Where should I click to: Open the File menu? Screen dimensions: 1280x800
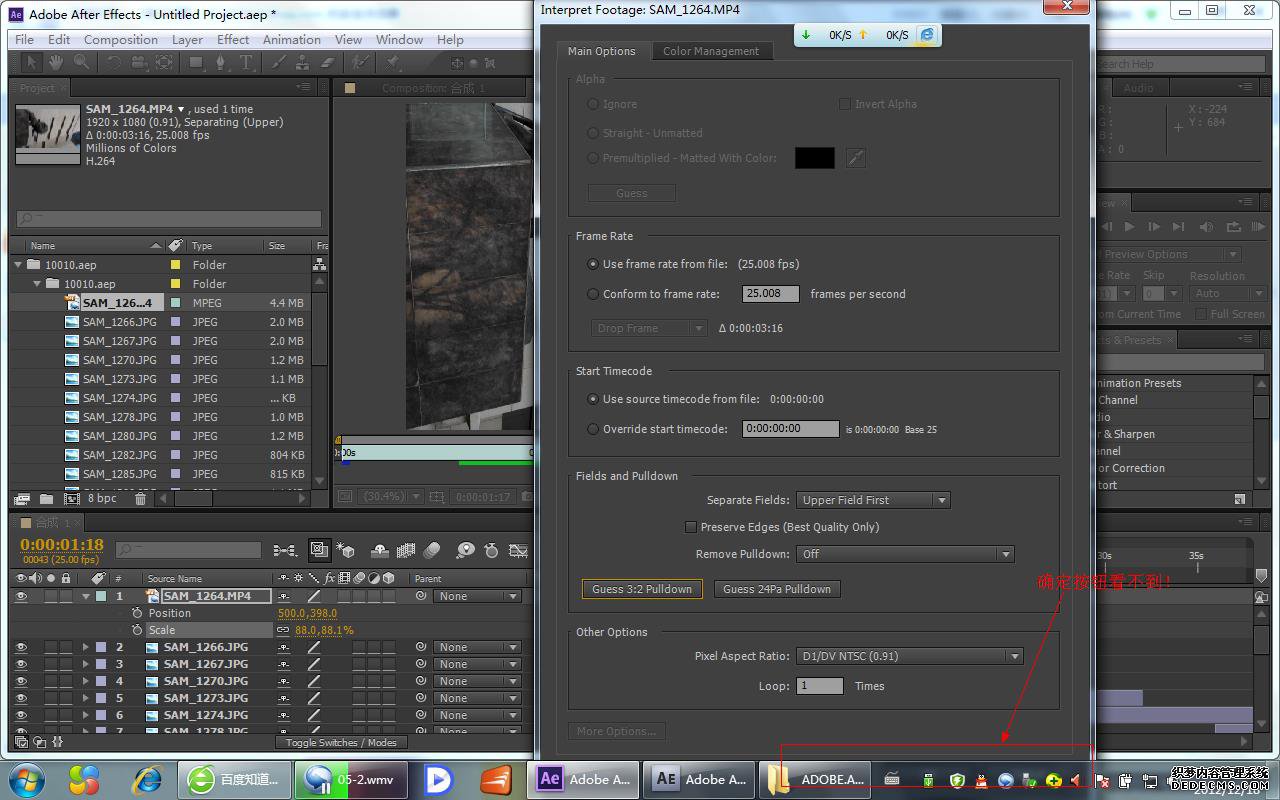pos(24,40)
